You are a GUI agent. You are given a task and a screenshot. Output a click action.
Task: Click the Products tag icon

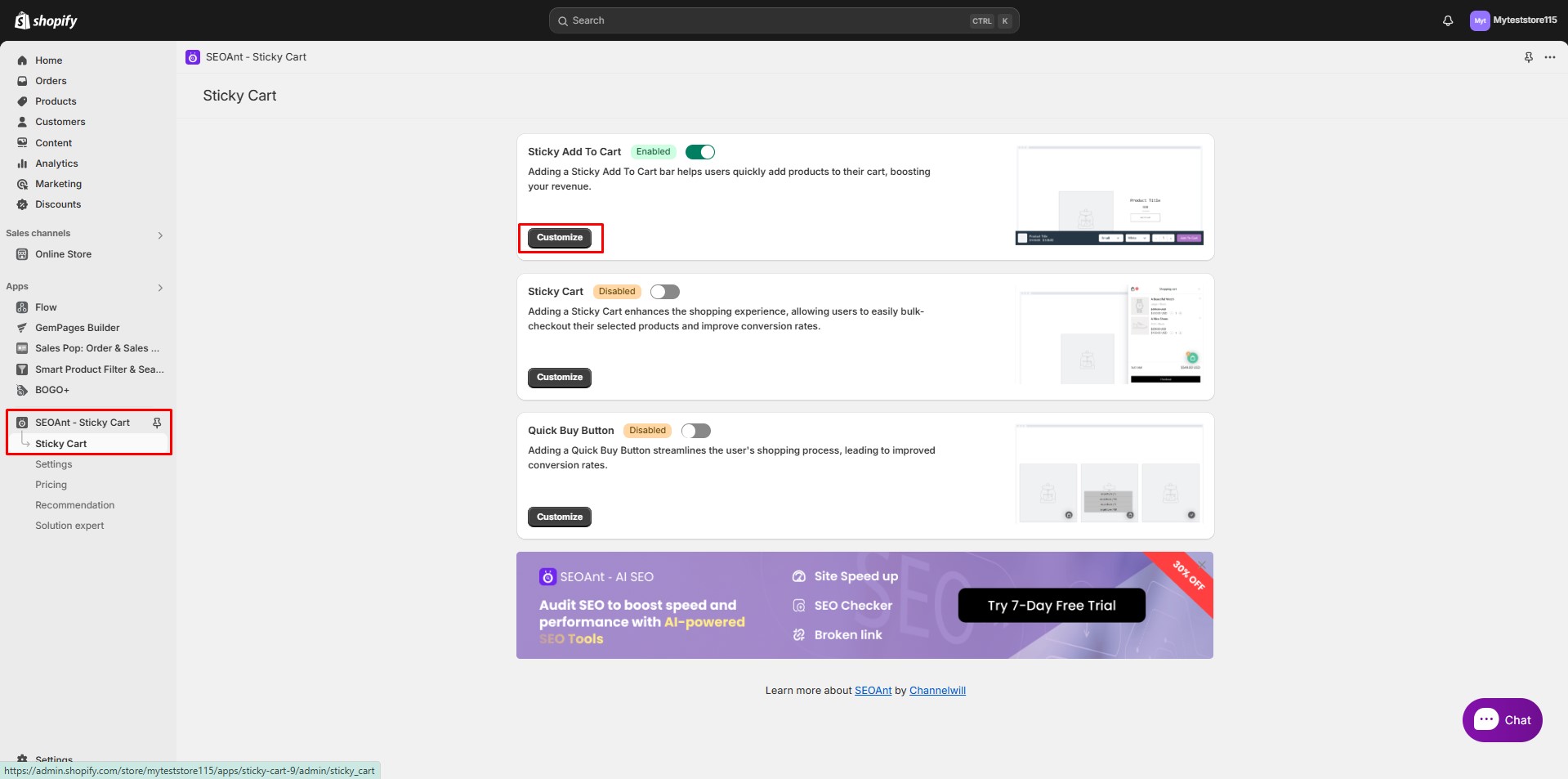tap(22, 101)
